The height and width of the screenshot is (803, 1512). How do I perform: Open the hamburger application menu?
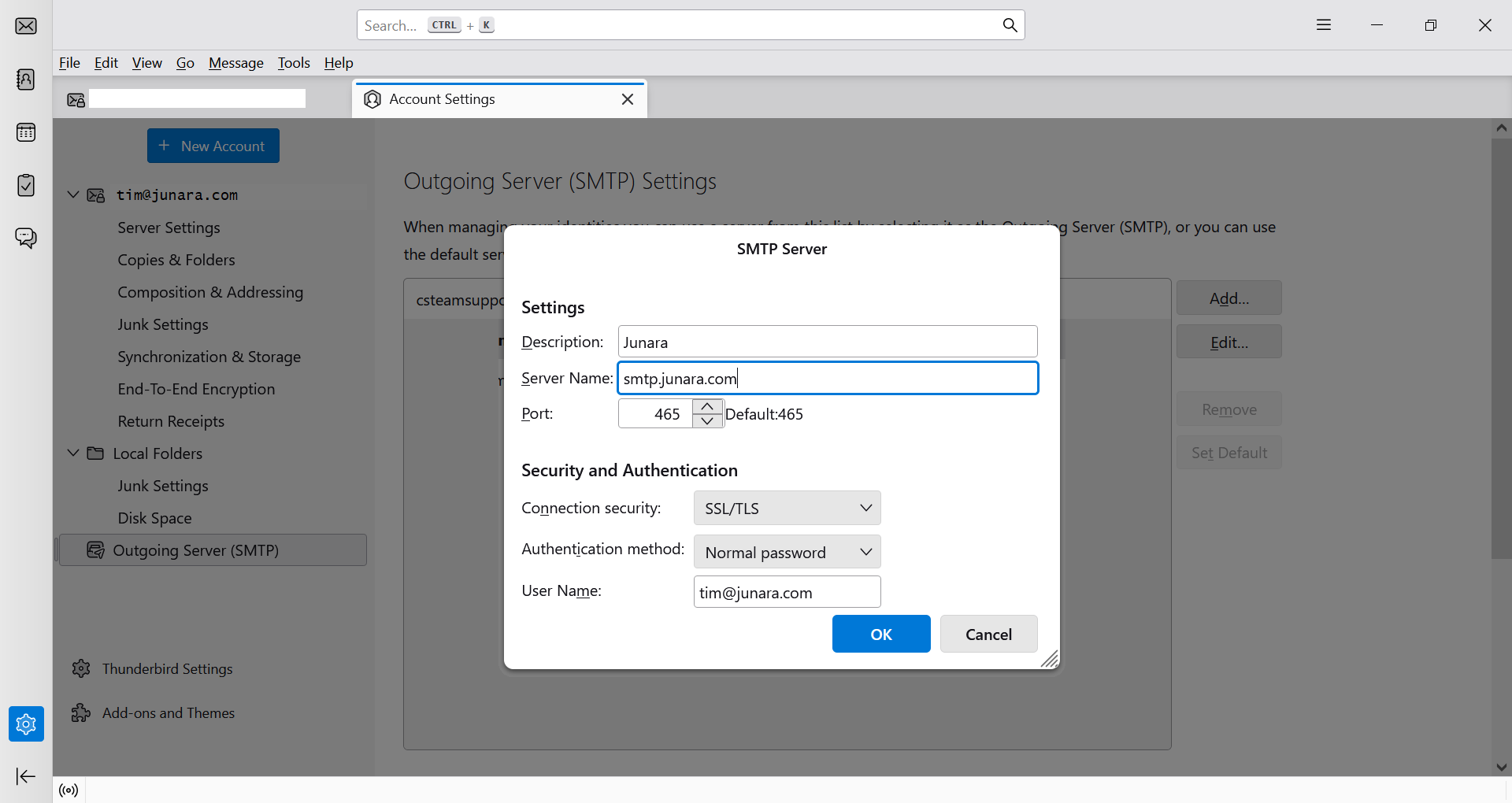click(1324, 25)
